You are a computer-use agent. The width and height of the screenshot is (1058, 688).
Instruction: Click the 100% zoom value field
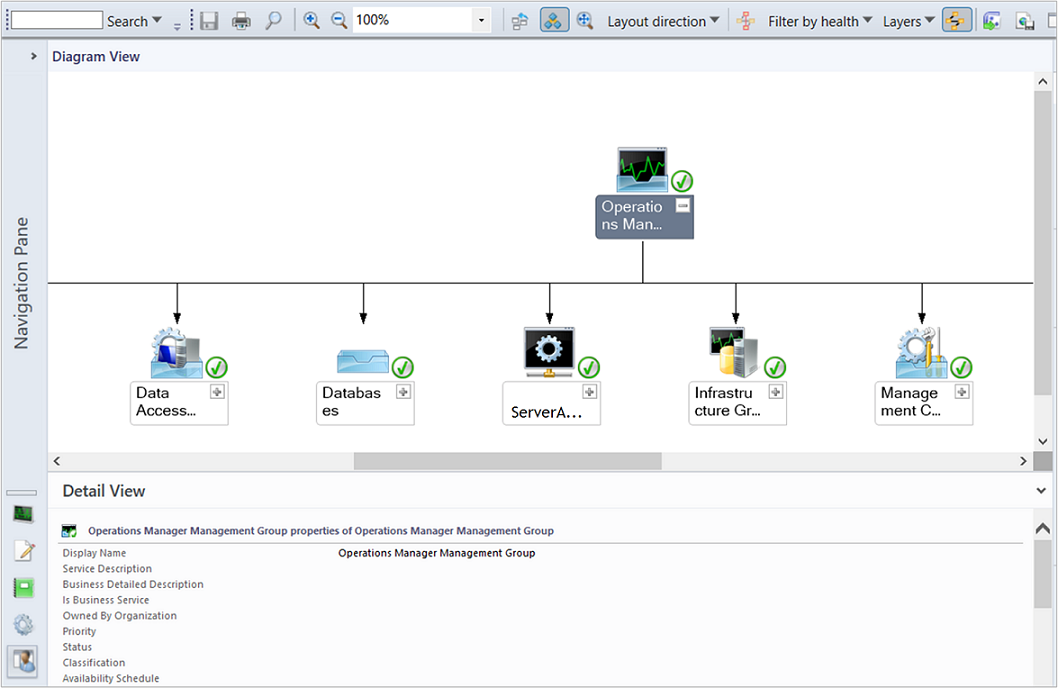(x=412, y=20)
